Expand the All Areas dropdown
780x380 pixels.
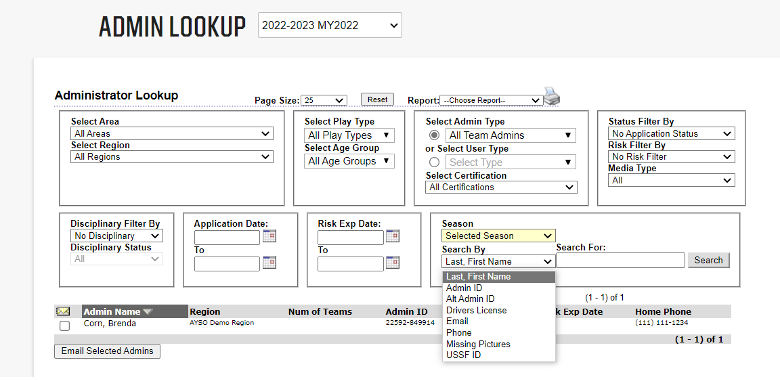(172, 133)
